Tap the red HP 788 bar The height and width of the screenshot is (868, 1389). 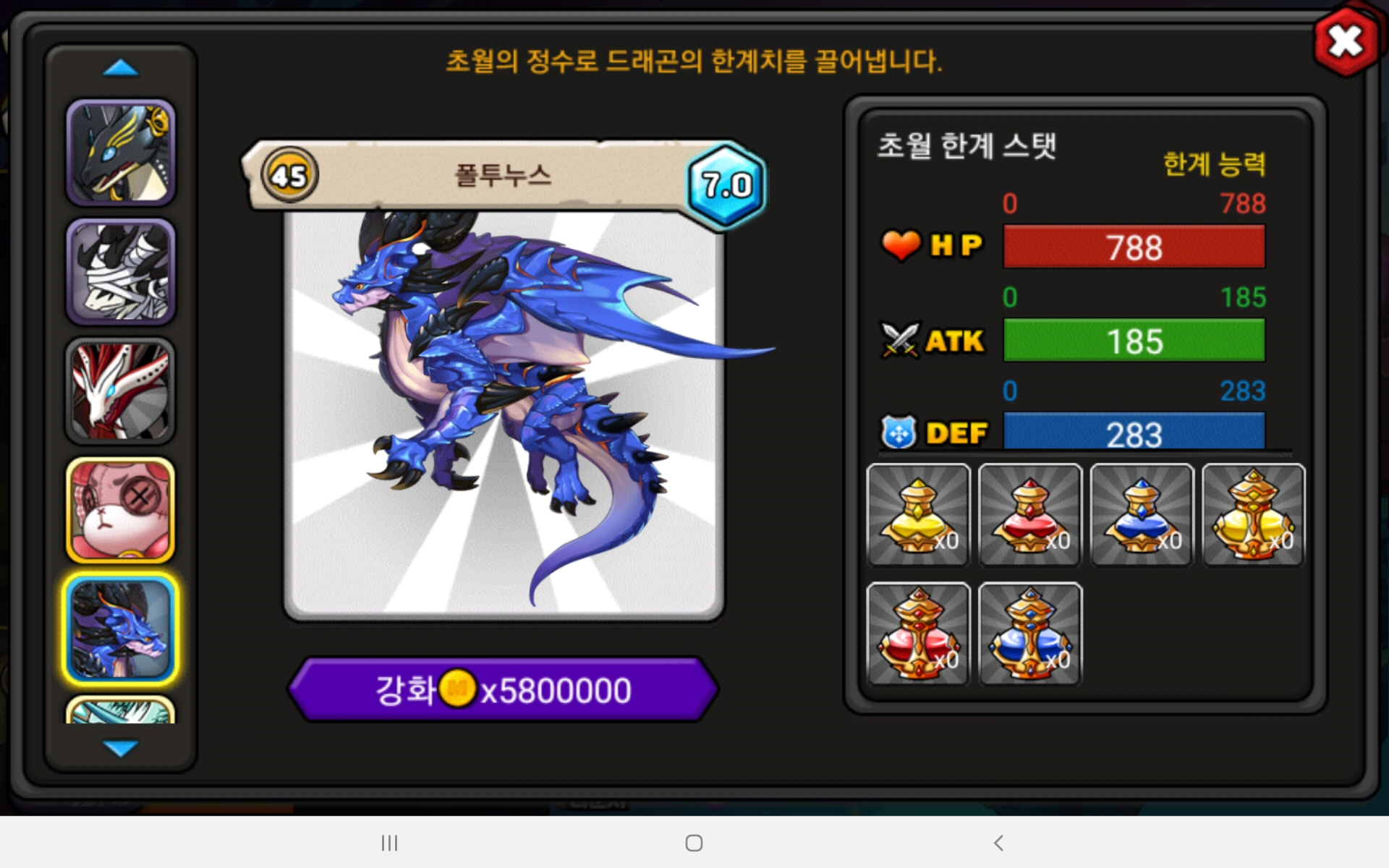pyautogui.click(x=1134, y=247)
